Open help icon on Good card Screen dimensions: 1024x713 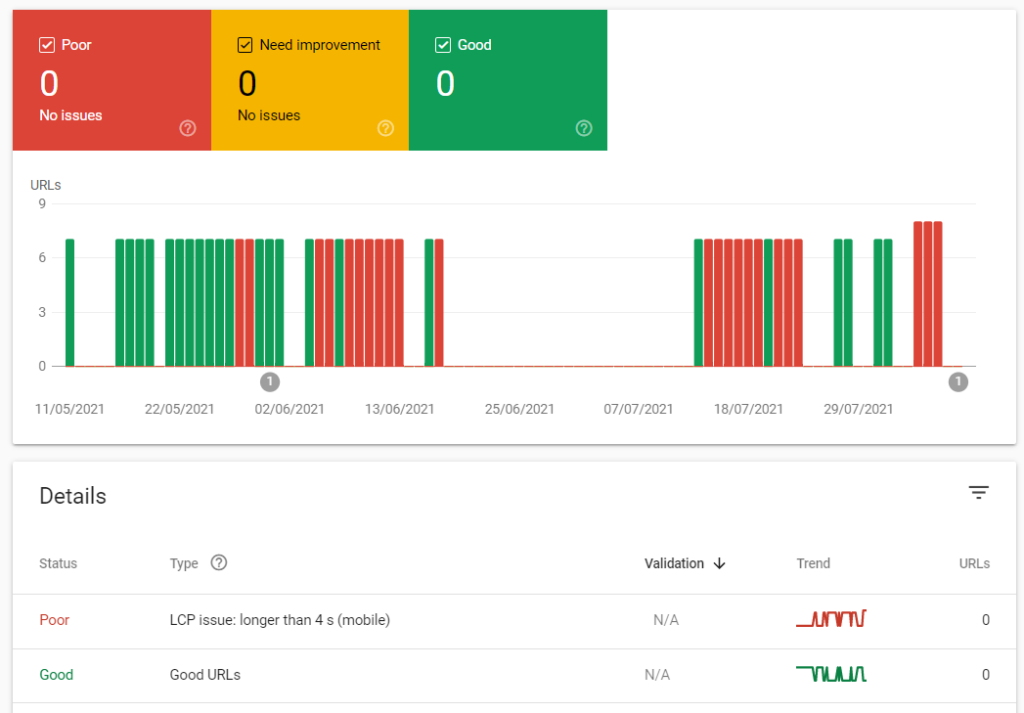coord(584,128)
